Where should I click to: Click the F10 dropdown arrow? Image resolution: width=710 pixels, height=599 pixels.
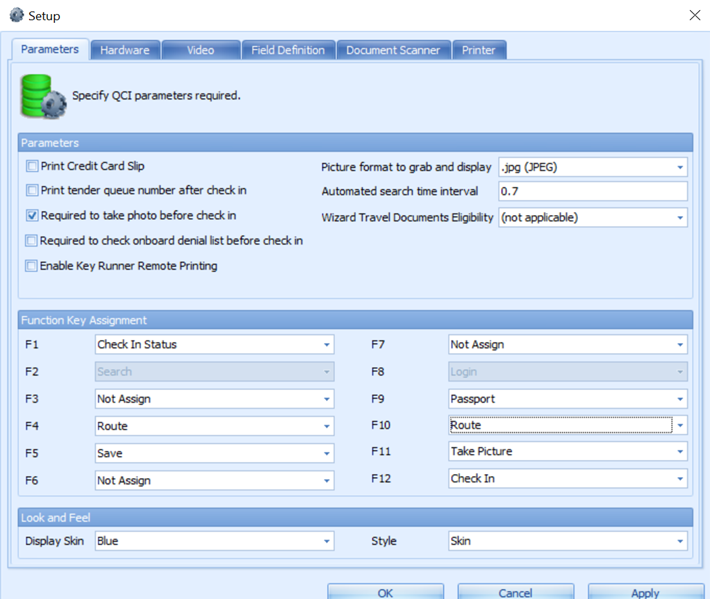680,425
